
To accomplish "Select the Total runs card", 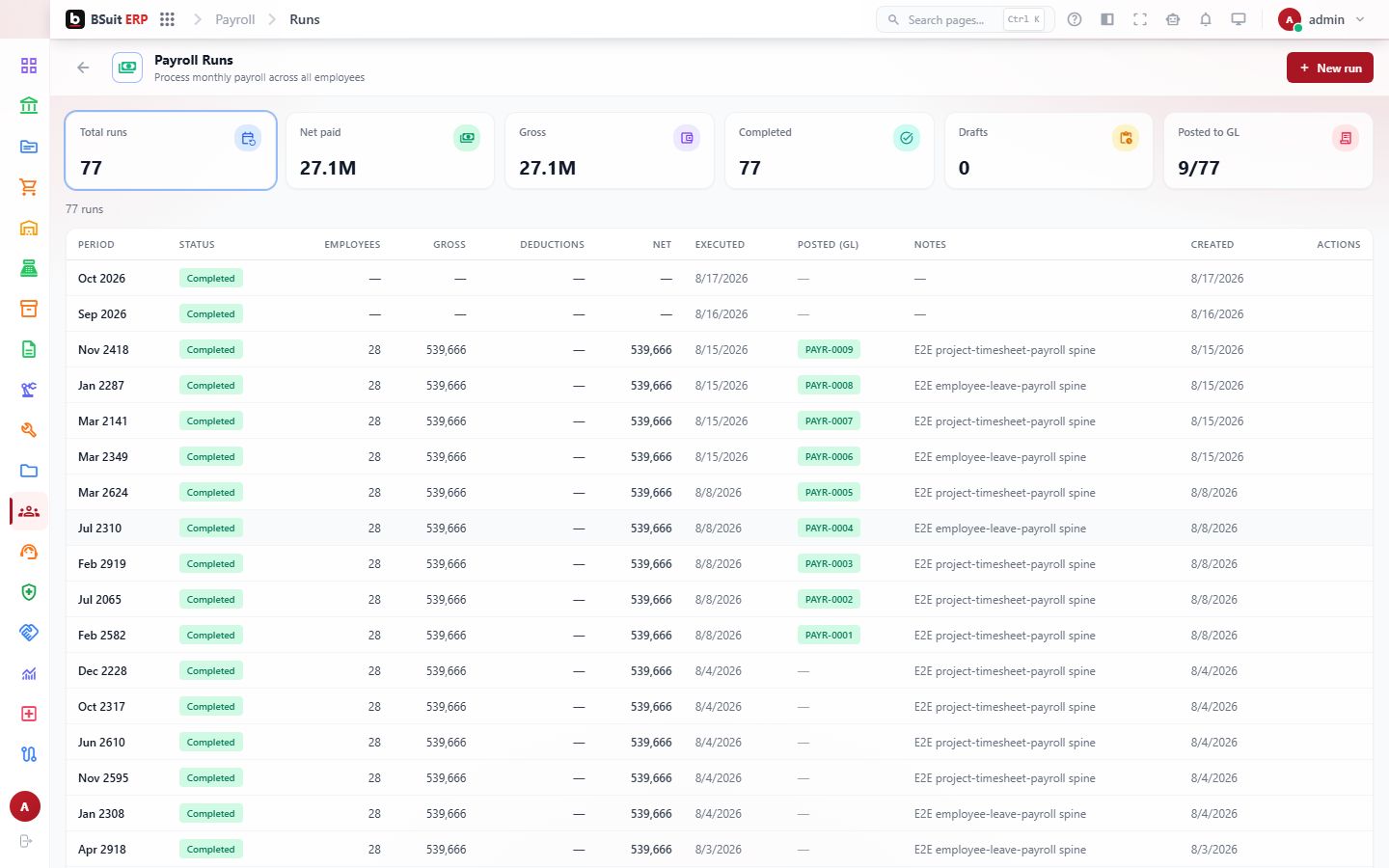I will 171,150.
